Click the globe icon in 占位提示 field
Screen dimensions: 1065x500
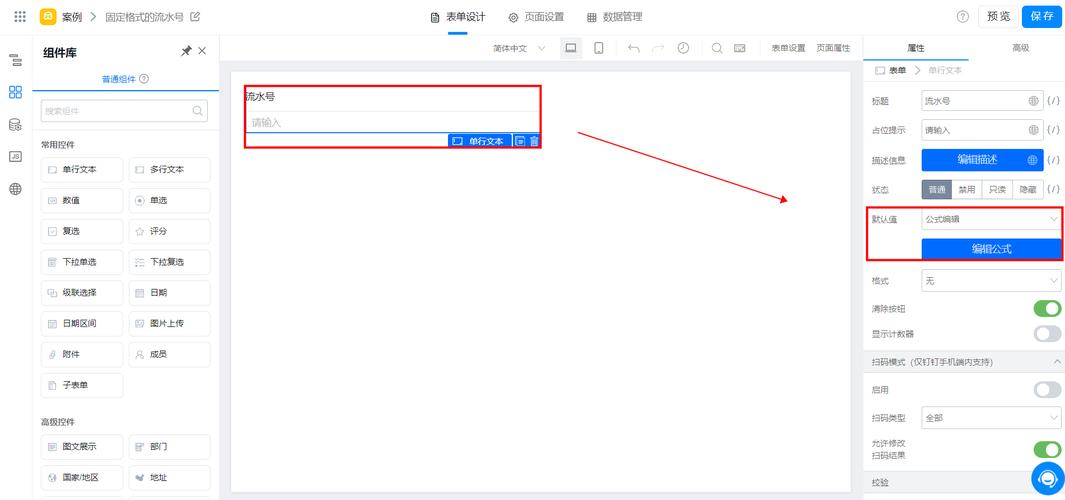1033,130
